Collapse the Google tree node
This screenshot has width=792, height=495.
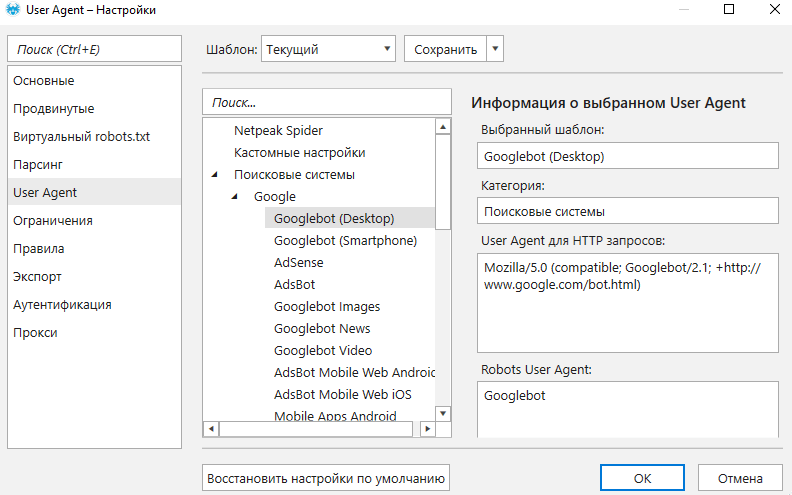235,196
